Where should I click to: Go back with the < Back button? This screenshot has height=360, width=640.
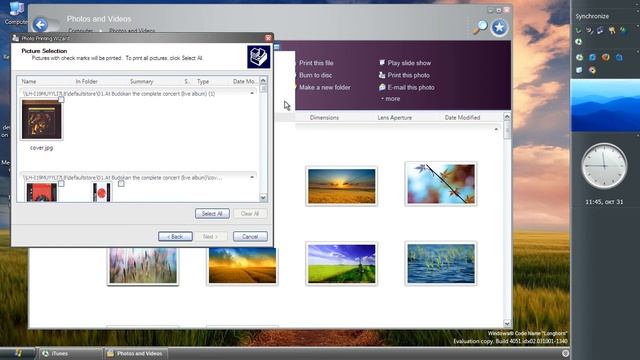tap(175, 236)
